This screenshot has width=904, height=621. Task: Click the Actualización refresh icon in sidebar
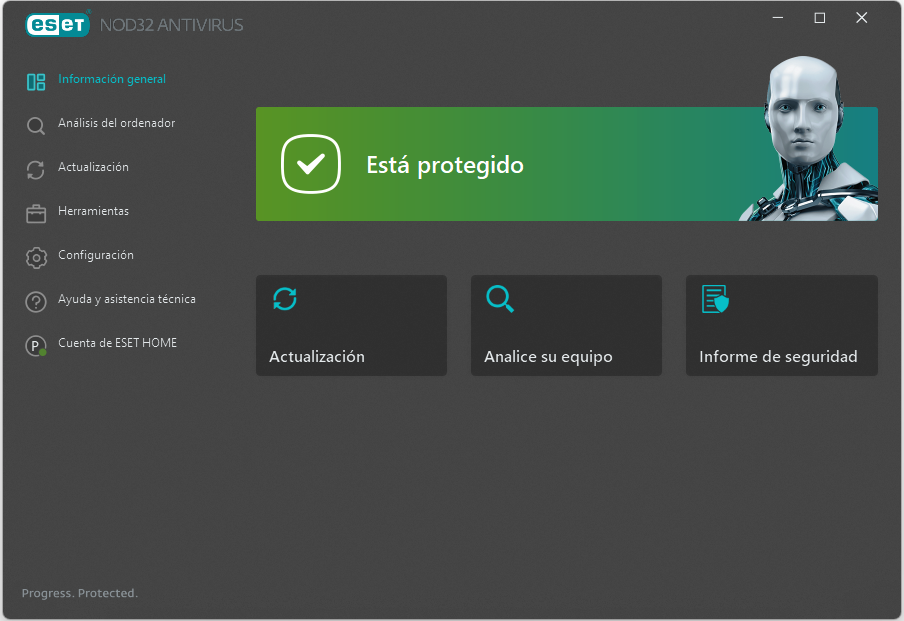tap(36, 170)
